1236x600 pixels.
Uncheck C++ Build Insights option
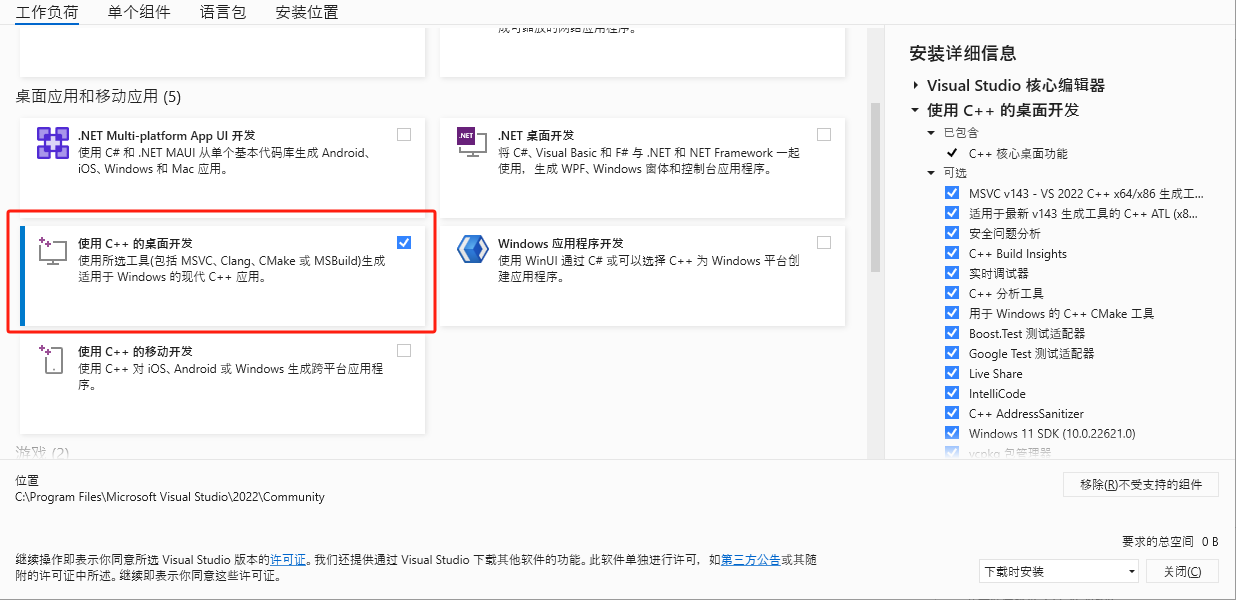(952, 253)
